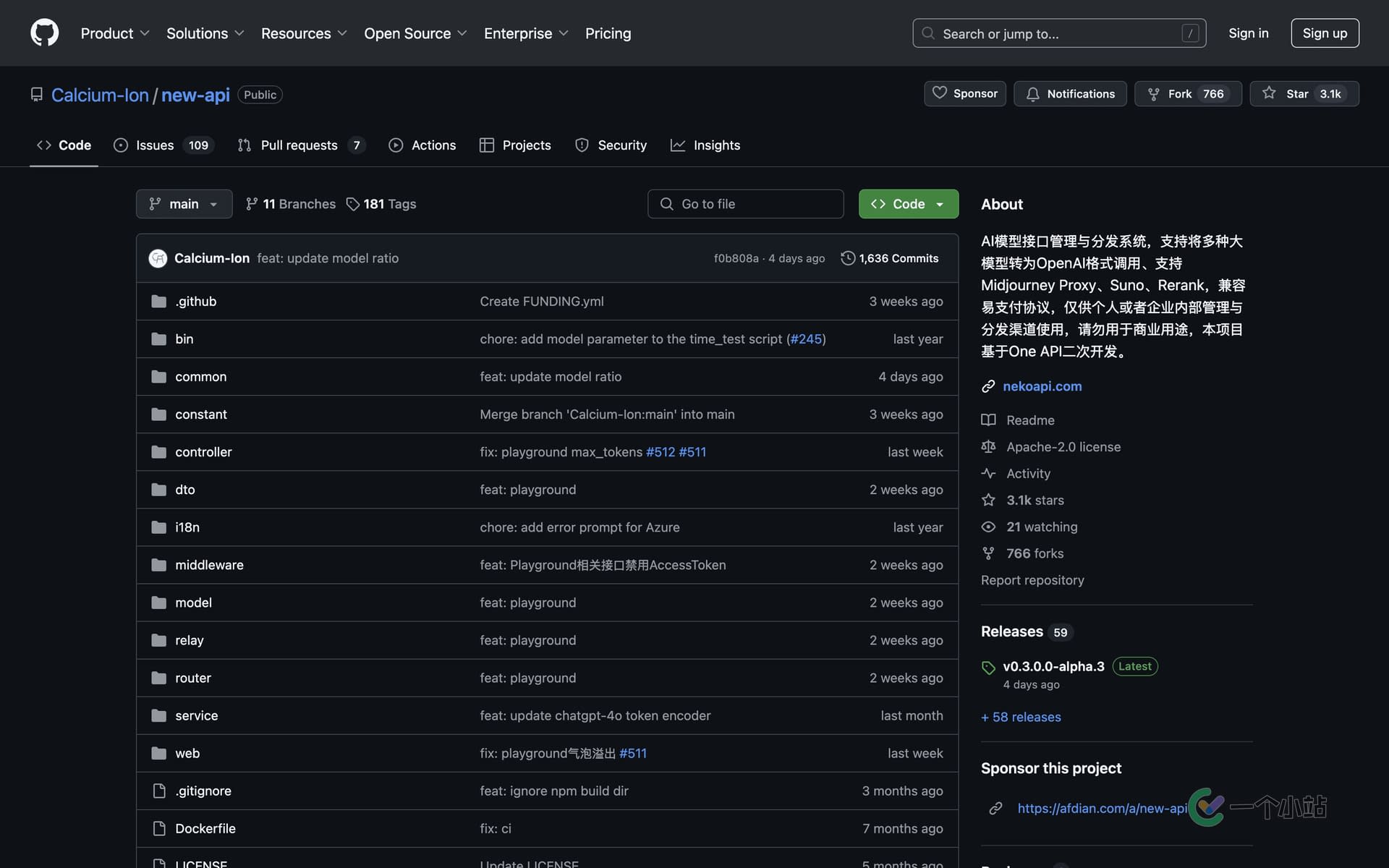1389x868 pixels.
Task: Click the folder icon for .github
Action: (158, 302)
